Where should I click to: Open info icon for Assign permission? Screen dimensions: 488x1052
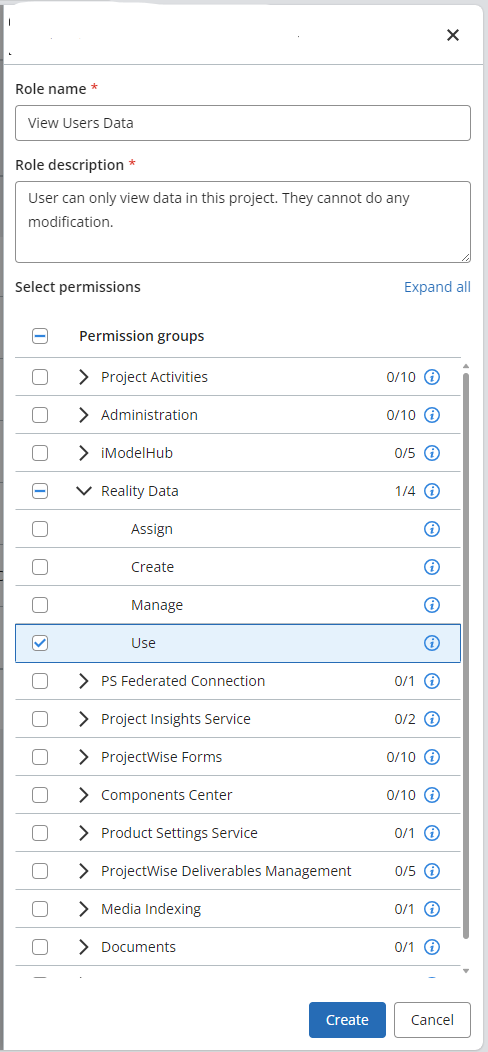click(x=432, y=529)
